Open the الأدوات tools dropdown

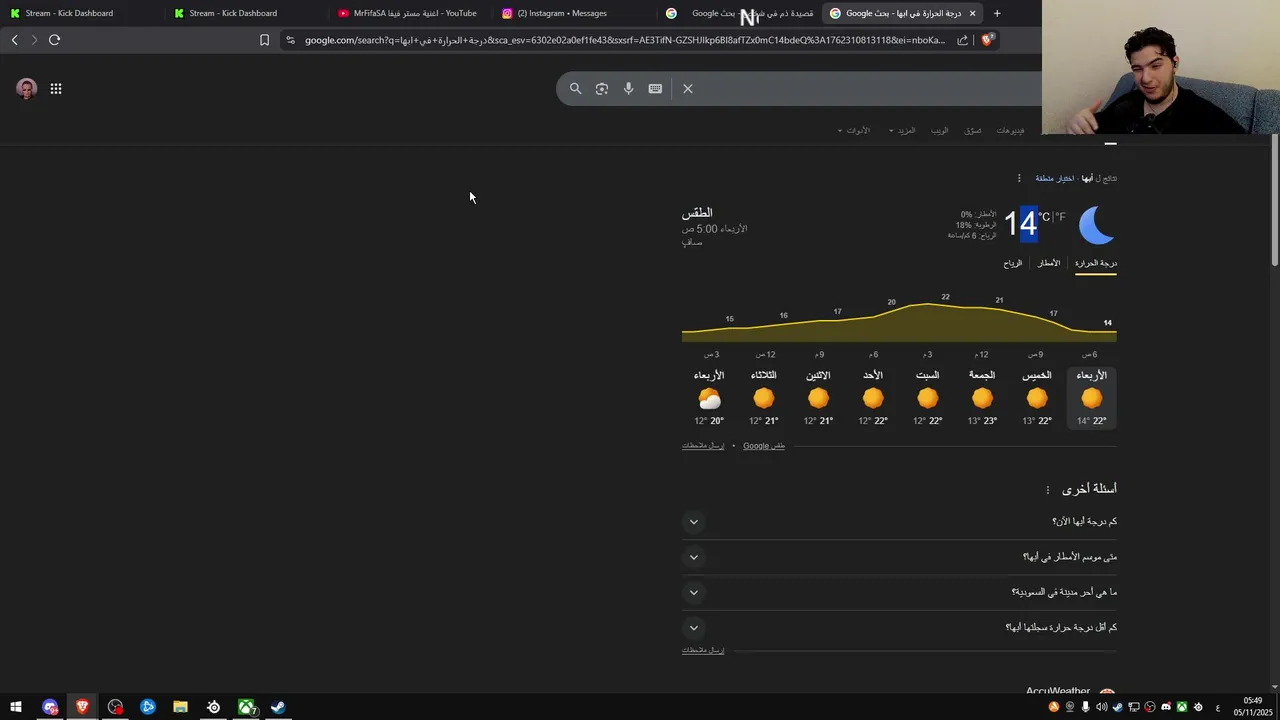click(854, 131)
